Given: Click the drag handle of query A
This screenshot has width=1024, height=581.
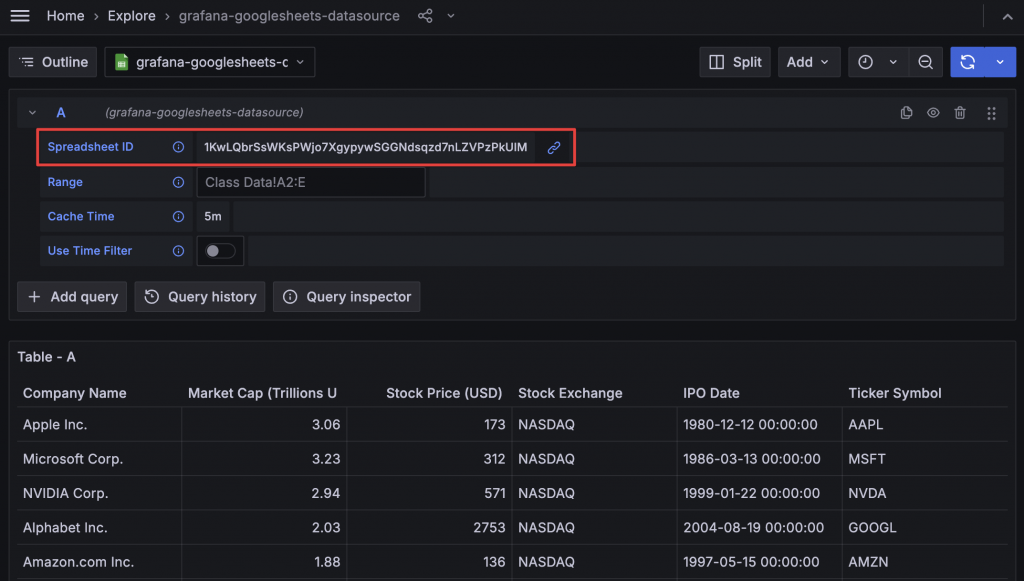Looking at the screenshot, I should pyautogui.click(x=991, y=113).
